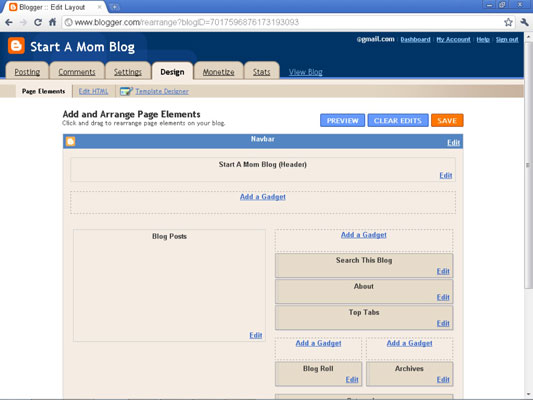Click the Help link
The height and width of the screenshot is (400, 533).
pyautogui.click(x=483, y=39)
